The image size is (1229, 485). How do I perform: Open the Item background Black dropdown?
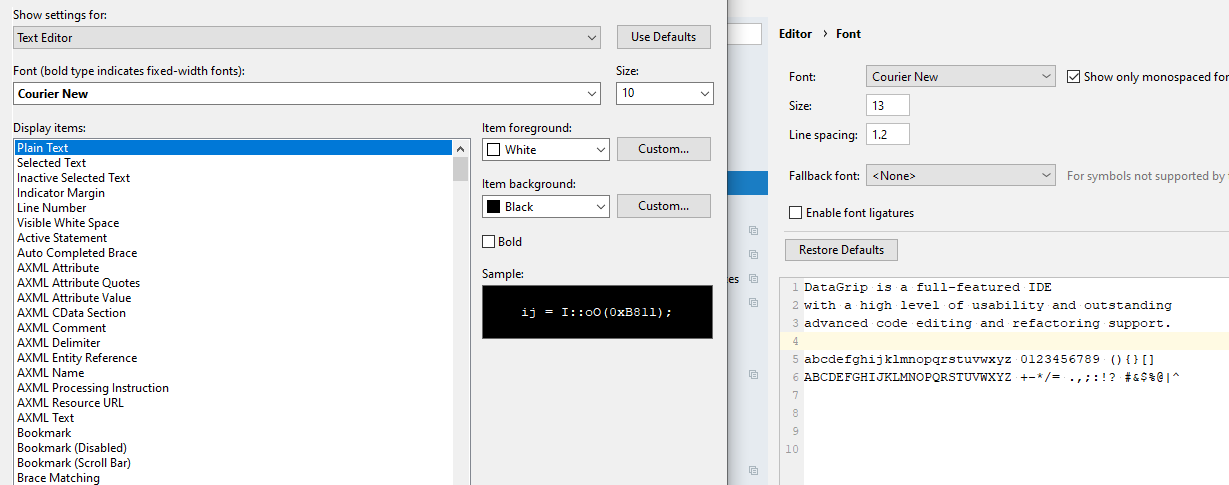[x=545, y=206]
